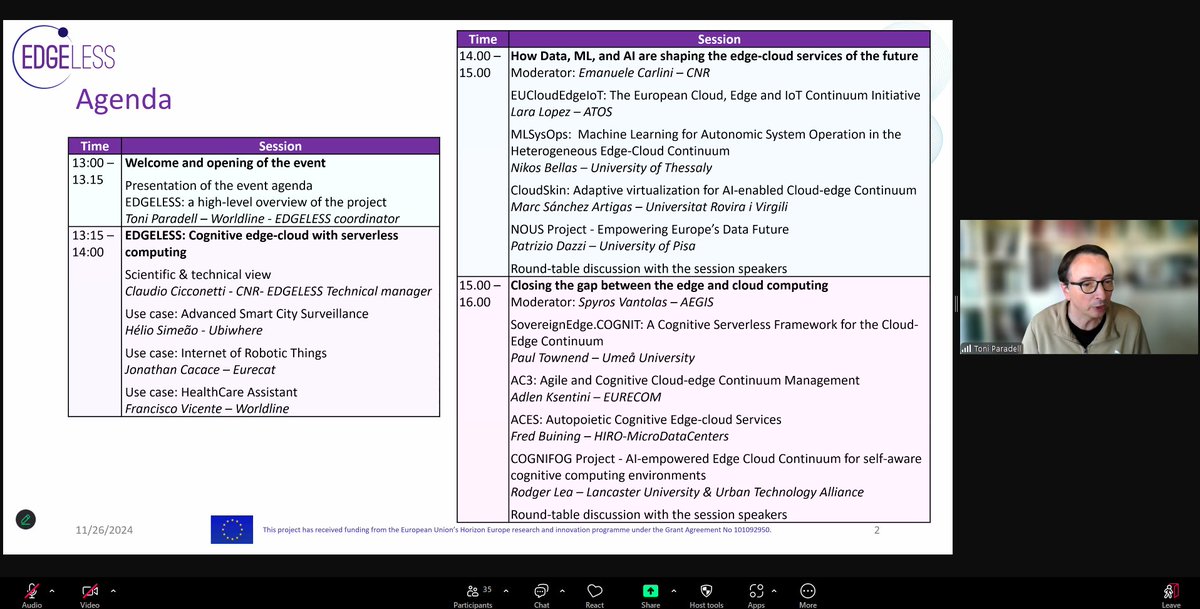Select Toni Paradell's video thumbnail
This screenshot has height=609, width=1200.
pos(1078,287)
